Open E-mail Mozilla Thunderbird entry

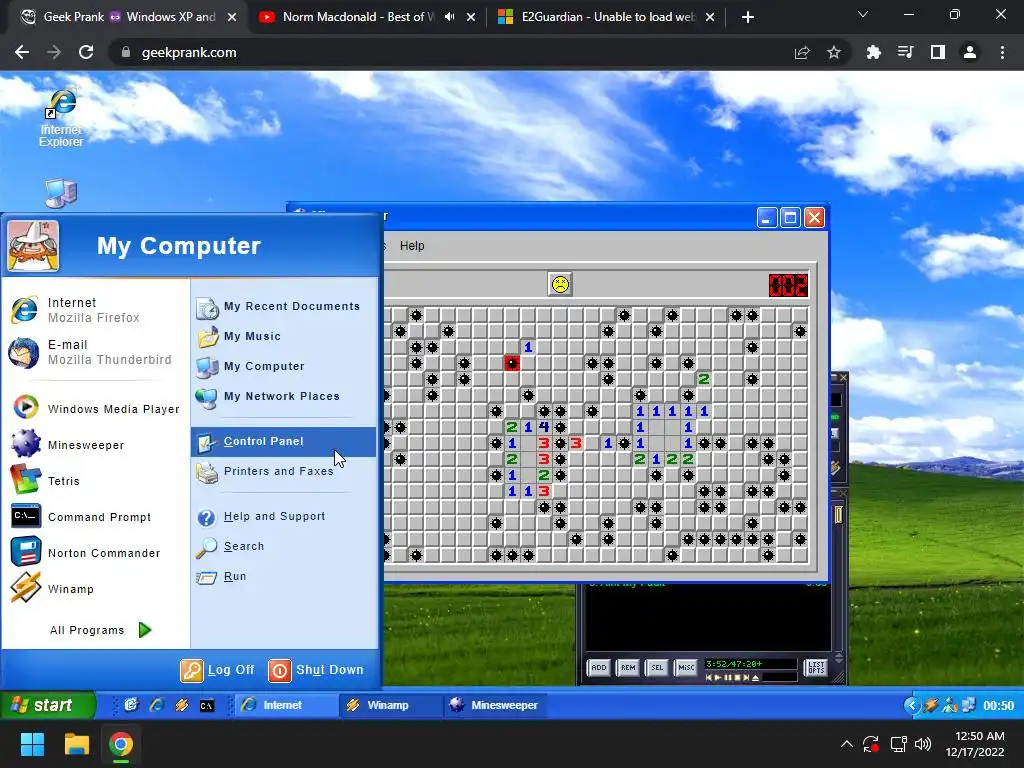click(95, 352)
